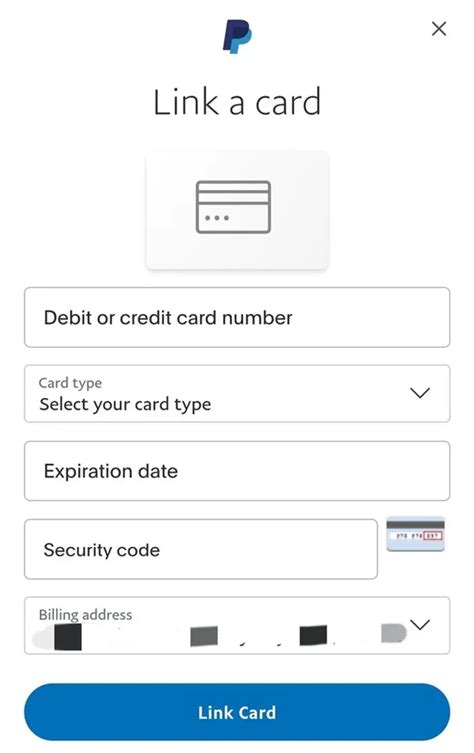Click the redacted billing address text
Screen dimensions: 474x753
click(x=219, y=636)
